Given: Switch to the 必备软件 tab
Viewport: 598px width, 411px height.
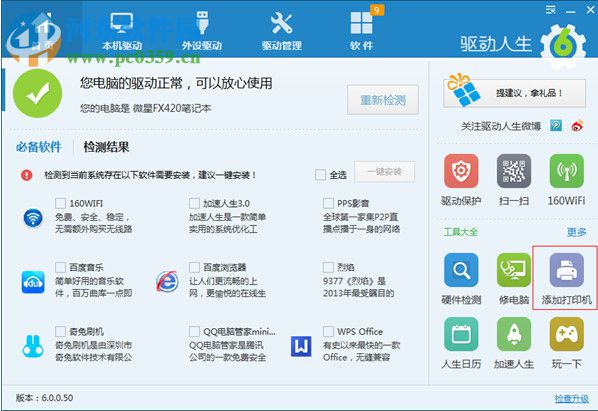Looking at the screenshot, I should click(x=39, y=147).
